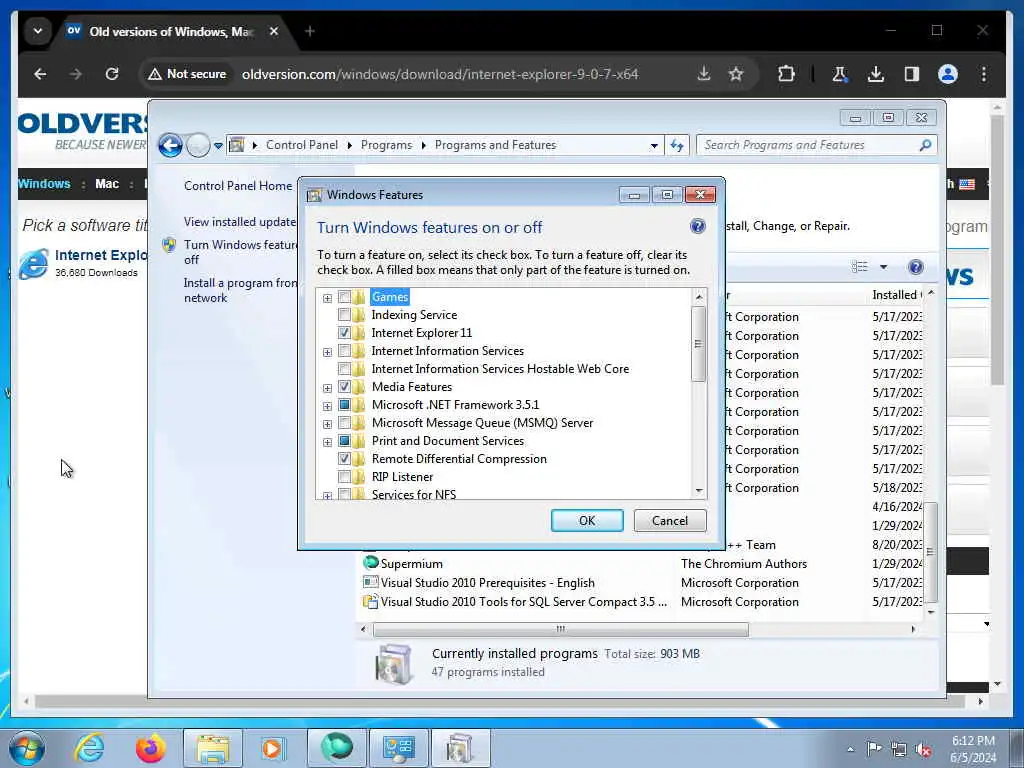Screen dimensions: 1024x768
Task: Select Visual Studio 2010 Tools for SQL Server
Action: [515, 601]
